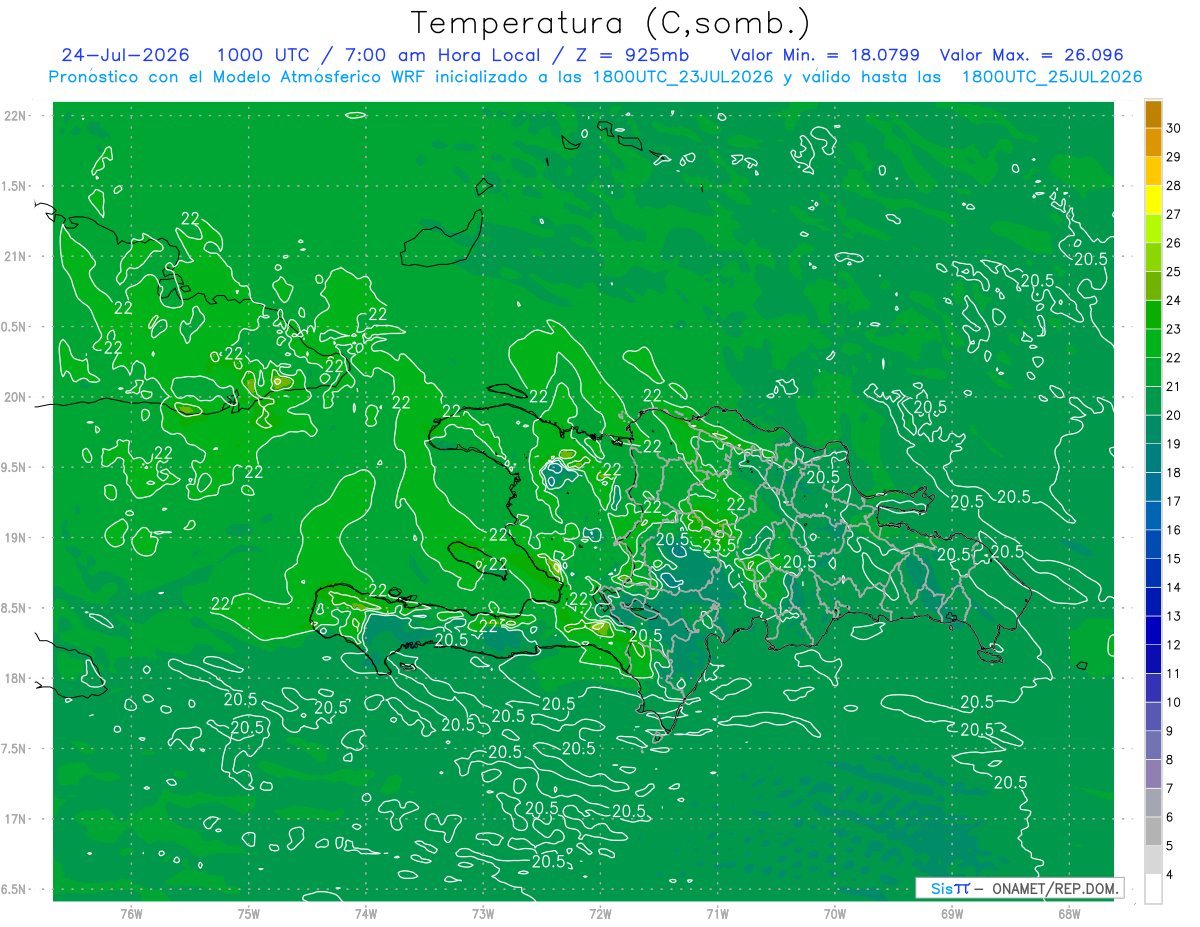Click the "14" label on the color scale
Screen dimensions: 1200x927
click(x=1174, y=587)
